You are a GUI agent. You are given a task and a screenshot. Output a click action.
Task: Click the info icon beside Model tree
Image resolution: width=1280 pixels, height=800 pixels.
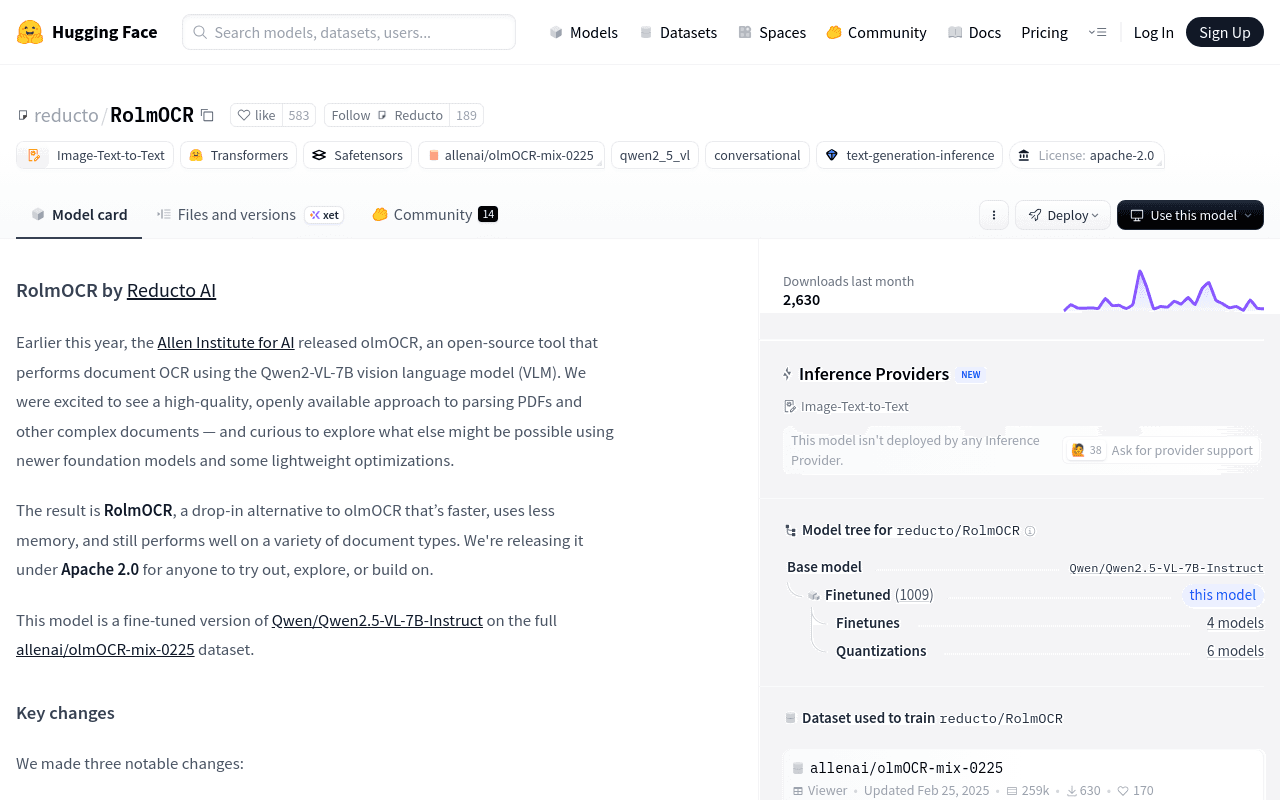[1030, 531]
